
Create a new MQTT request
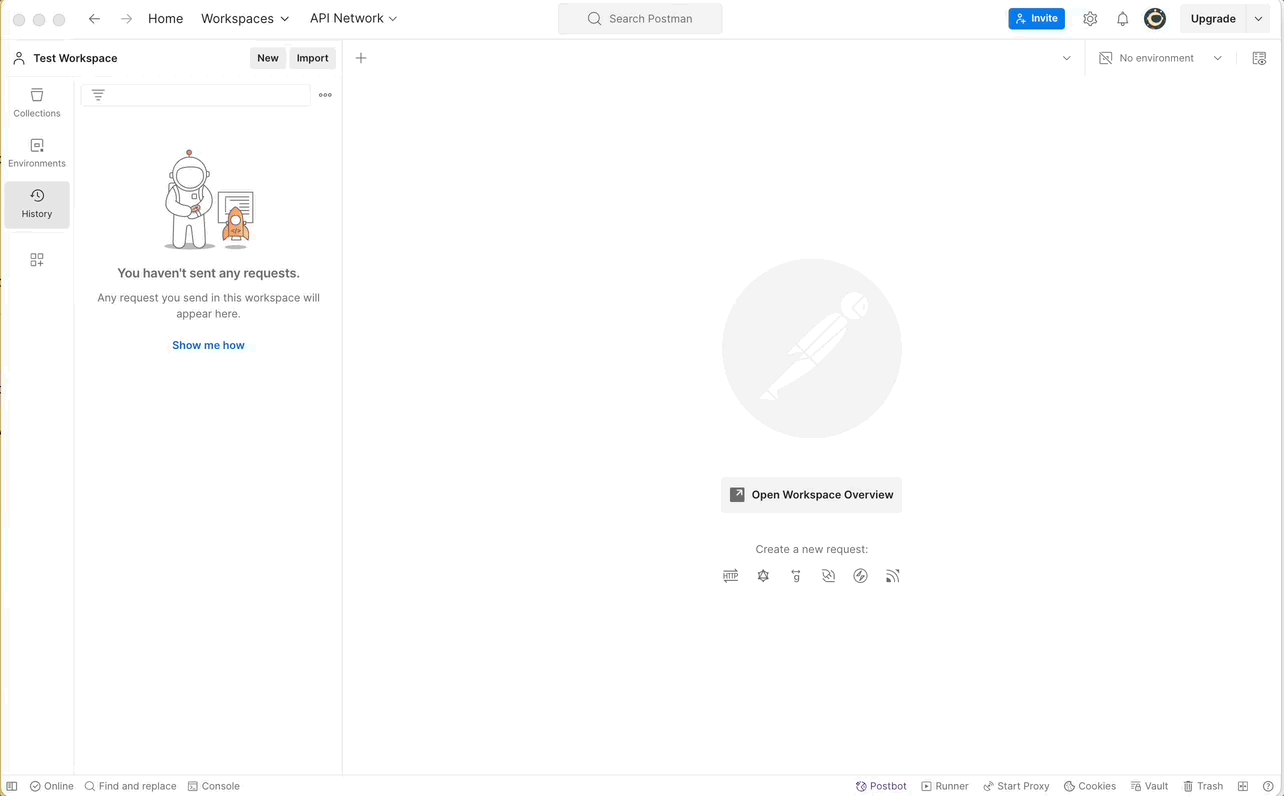click(893, 576)
